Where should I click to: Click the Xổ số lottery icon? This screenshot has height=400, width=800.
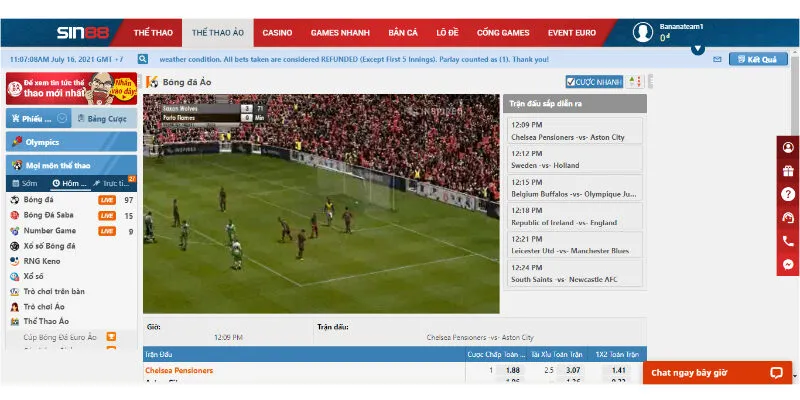pyautogui.click(x=15, y=277)
